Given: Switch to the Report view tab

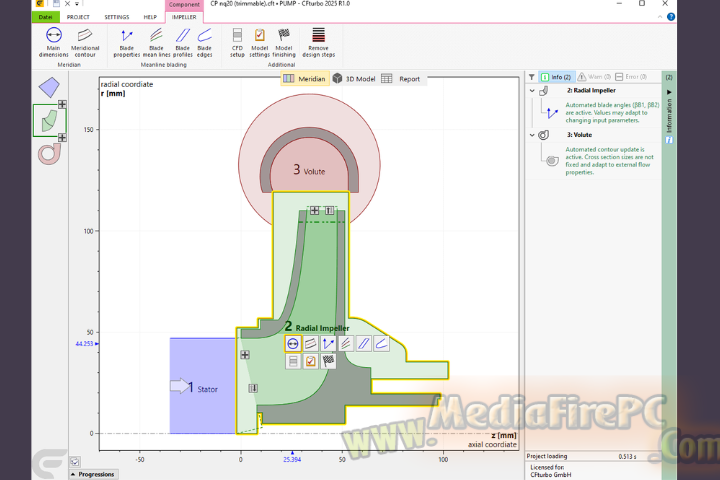Looking at the screenshot, I should click(x=401, y=79).
